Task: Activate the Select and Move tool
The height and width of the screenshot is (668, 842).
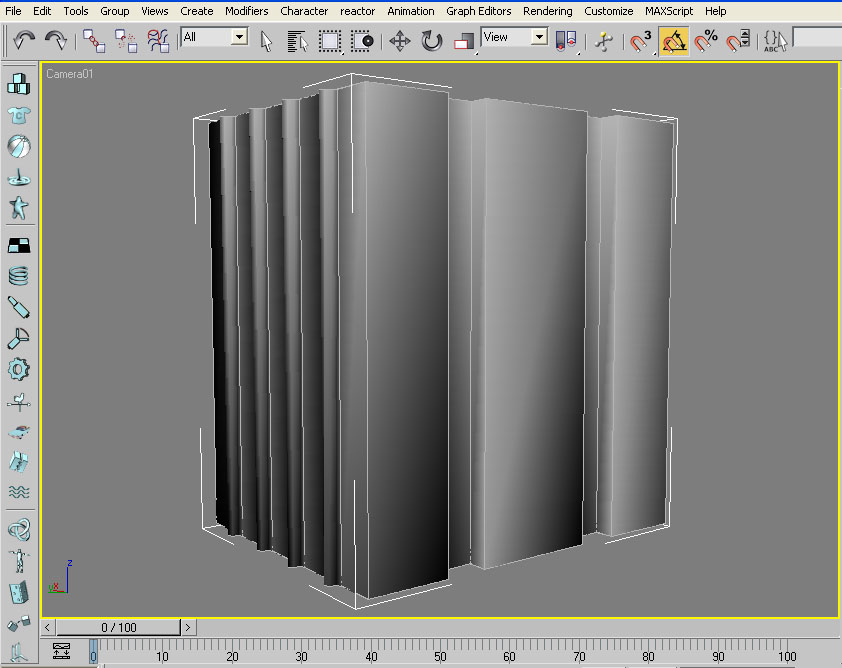Action: [x=399, y=41]
